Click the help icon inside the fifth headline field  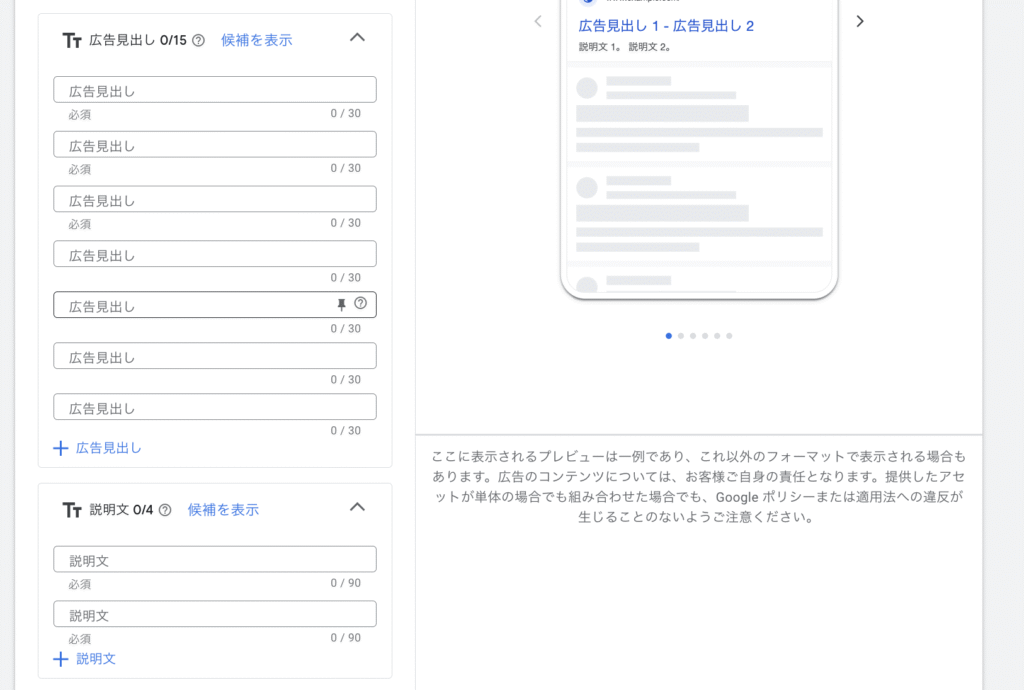click(361, 304)
